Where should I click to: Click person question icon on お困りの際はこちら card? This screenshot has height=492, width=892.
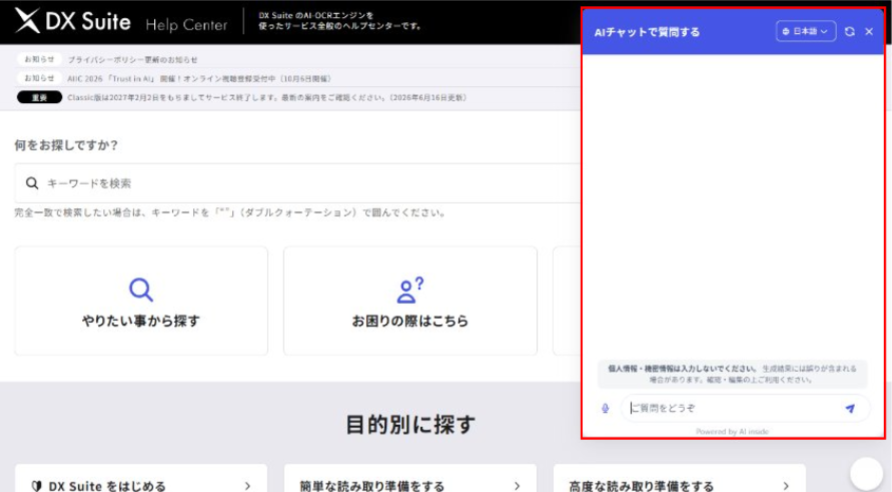[410, 290]
